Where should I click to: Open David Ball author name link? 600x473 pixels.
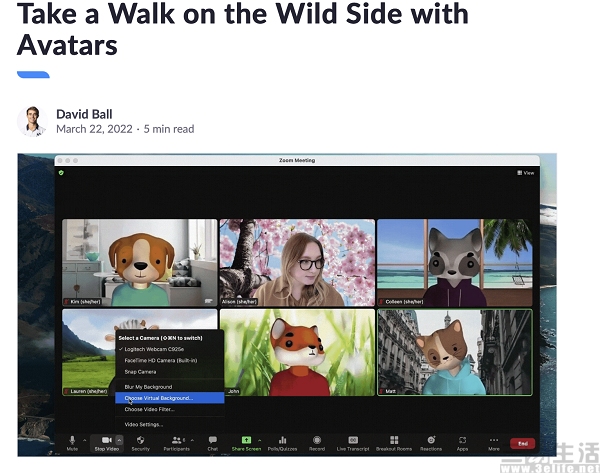84,114
